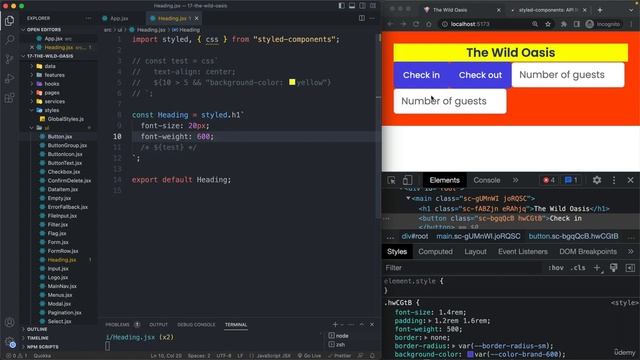Customize layout icon in title bar
This screenshot has height=360, width=640.
point(373,6)
